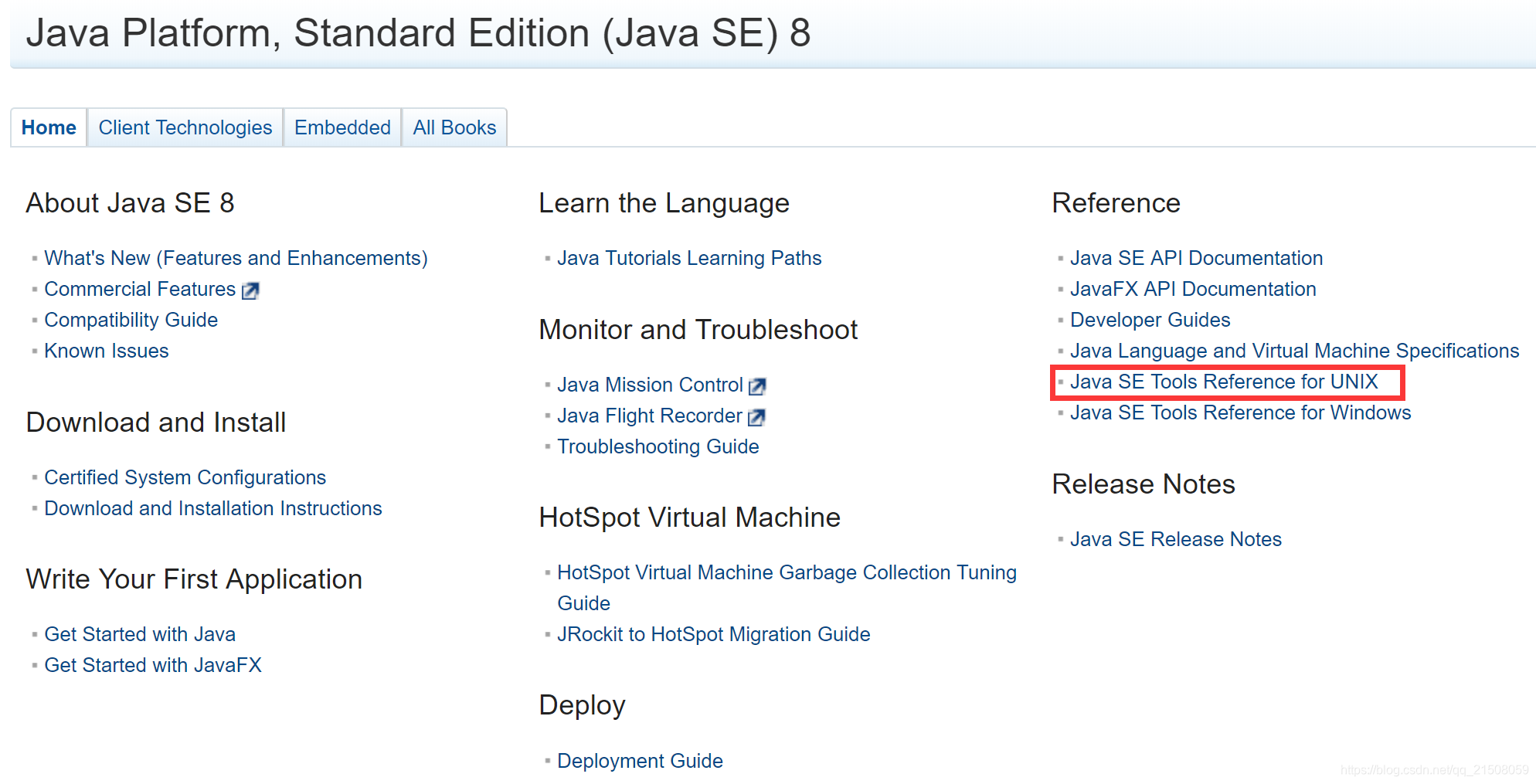Open Java SE Release Notes link
The image size is (1536, 784).
click(x=1175, y=539)
